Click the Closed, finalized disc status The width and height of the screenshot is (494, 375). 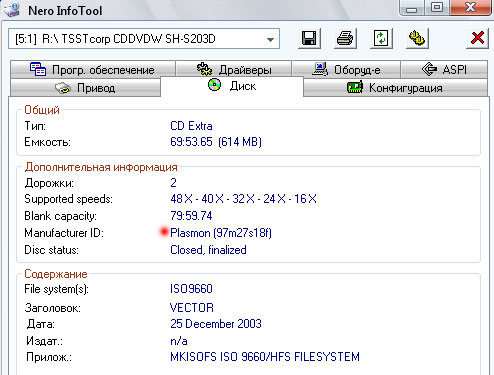point(208,250)
